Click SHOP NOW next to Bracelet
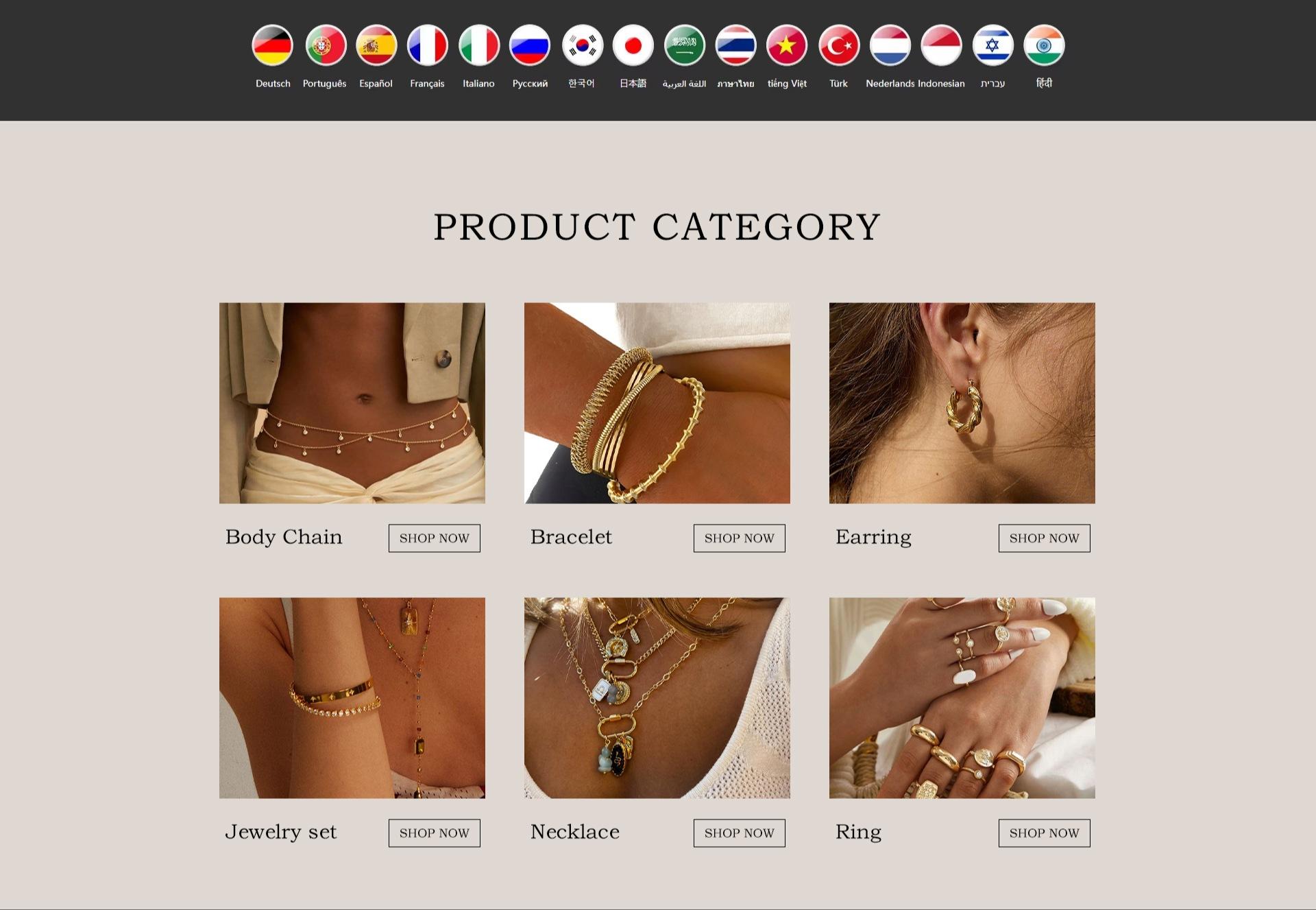 [x=740, y=538]
